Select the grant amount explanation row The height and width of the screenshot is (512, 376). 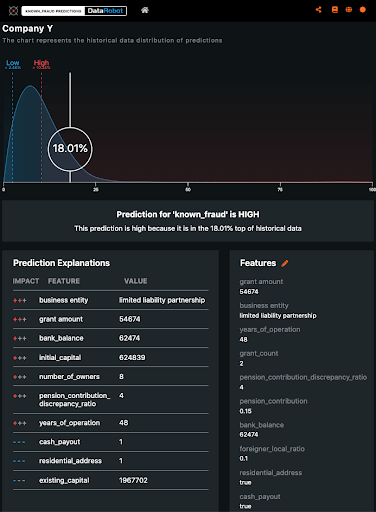[x=111, y=319]
